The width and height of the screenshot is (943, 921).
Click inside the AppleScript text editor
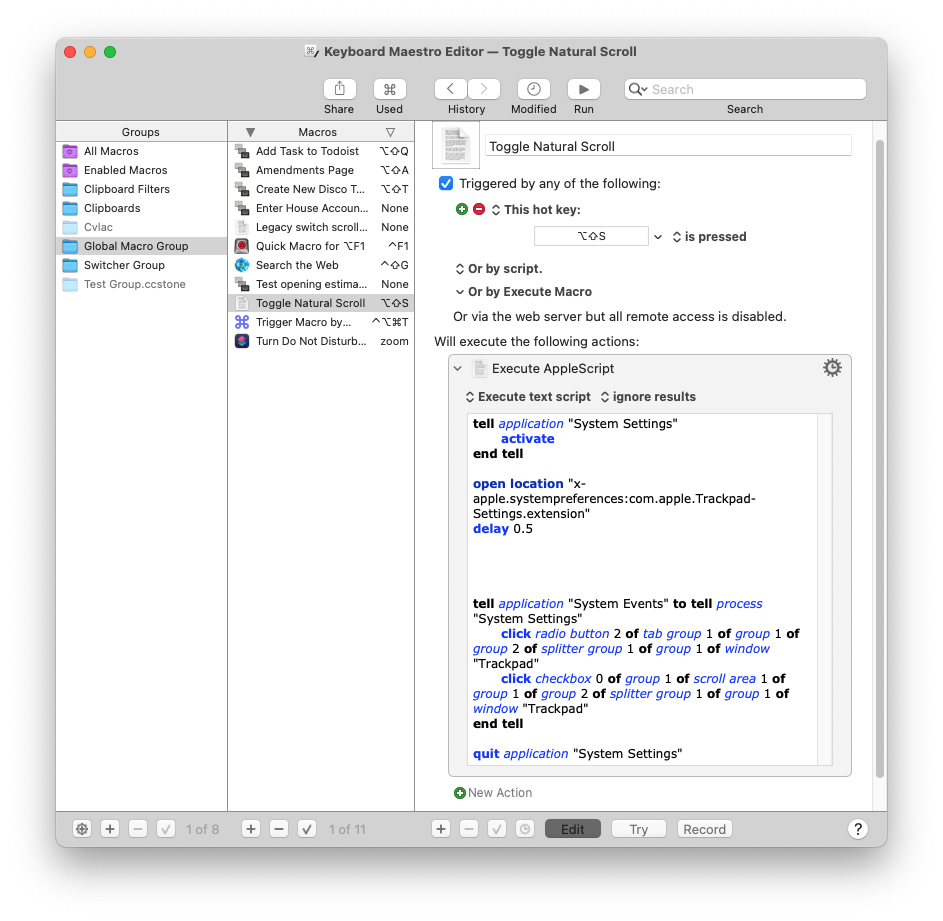tap(642, 590)
